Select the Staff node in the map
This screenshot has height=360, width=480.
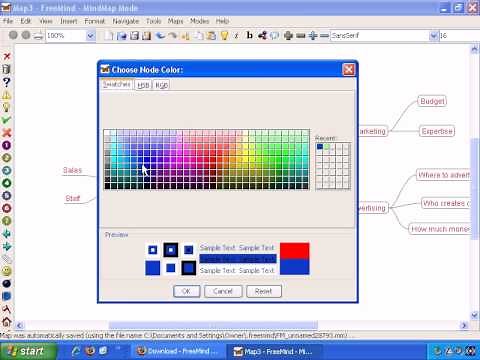point(72,198)
